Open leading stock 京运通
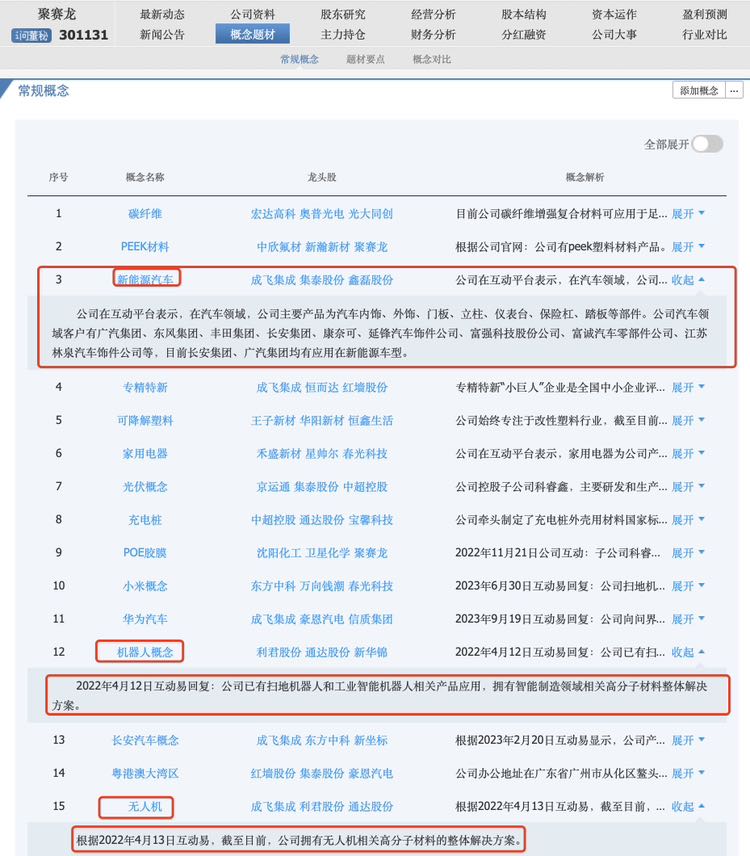The height and width of the screenshot is (856, 750). (x=273, y=486)
